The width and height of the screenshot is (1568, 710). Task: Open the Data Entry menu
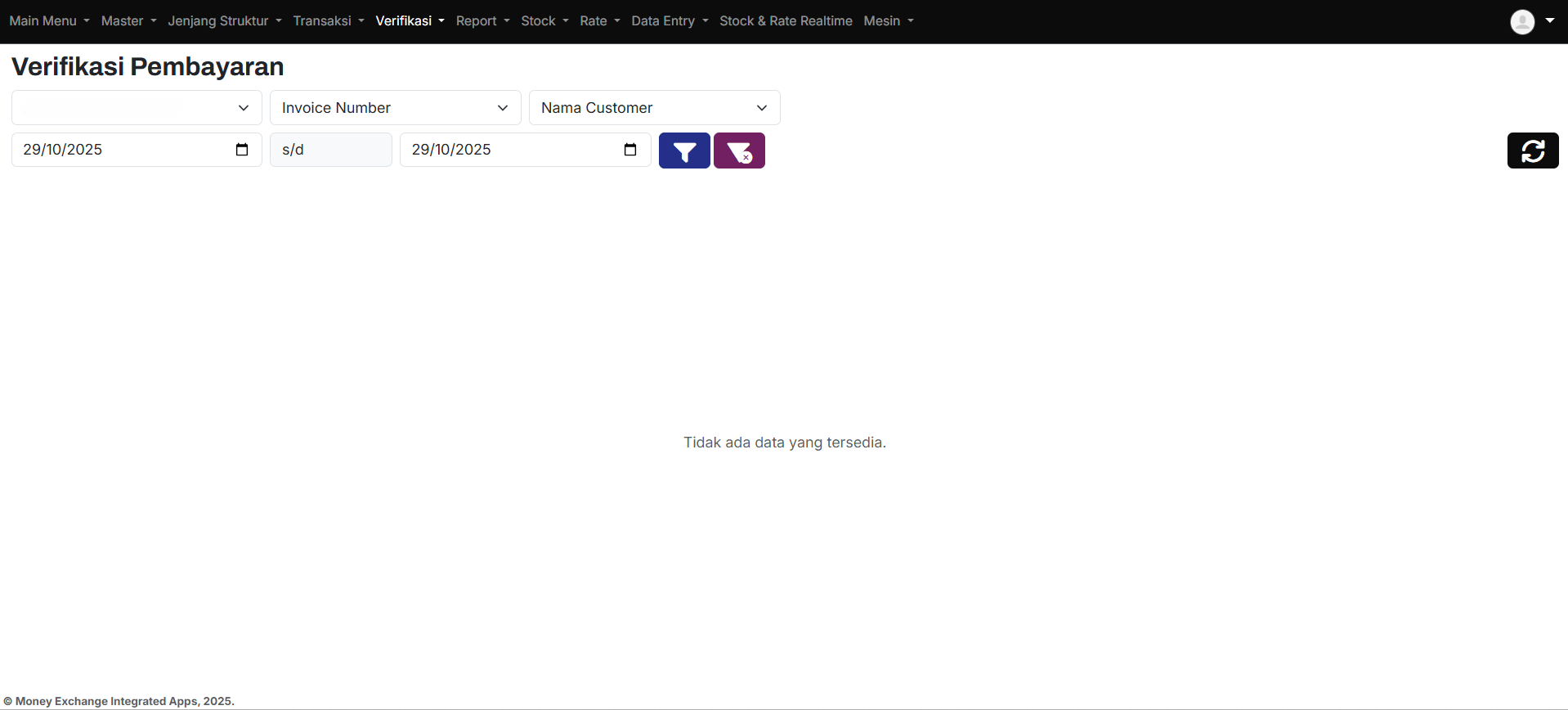coord(669,21)
